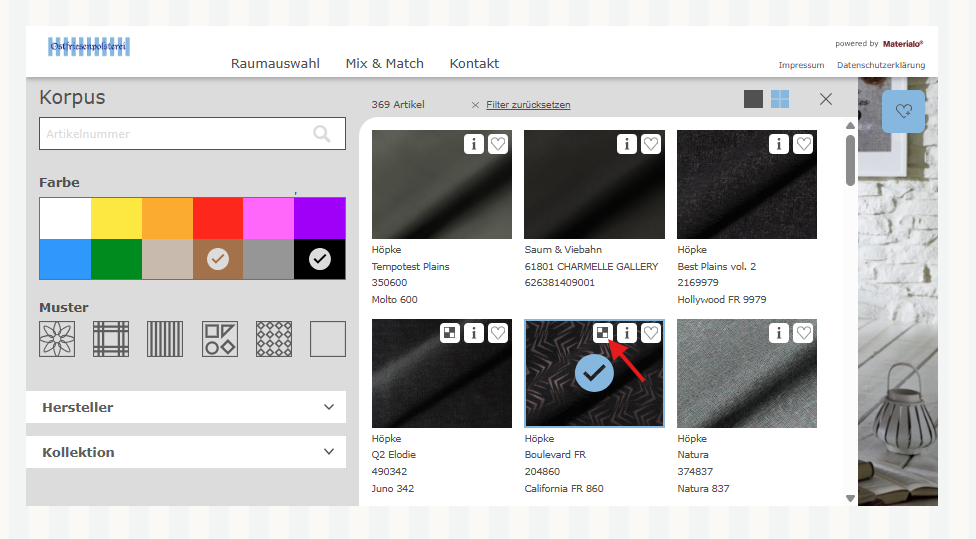Select the floral pattern filter icon
Screen dimensions: 976x539
pyautogui.click(x=57, y=339)
